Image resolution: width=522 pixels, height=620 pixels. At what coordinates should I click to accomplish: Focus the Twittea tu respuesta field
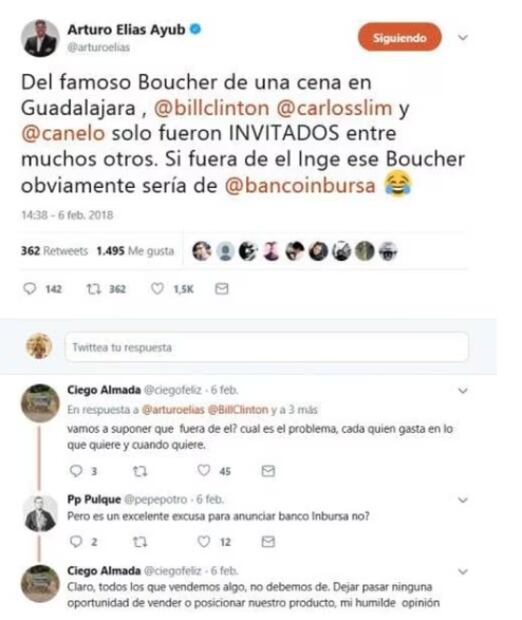tap(267, 347)
